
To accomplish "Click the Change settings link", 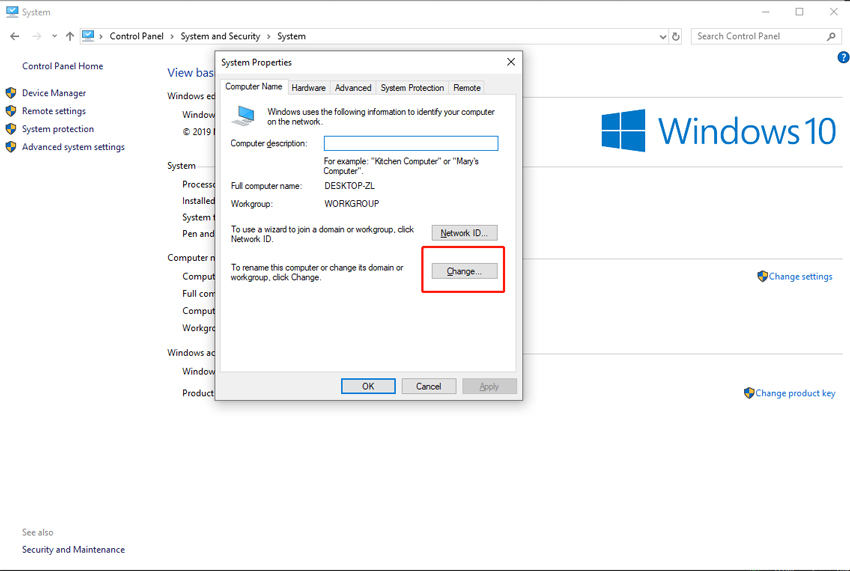I will click(800, 276).
